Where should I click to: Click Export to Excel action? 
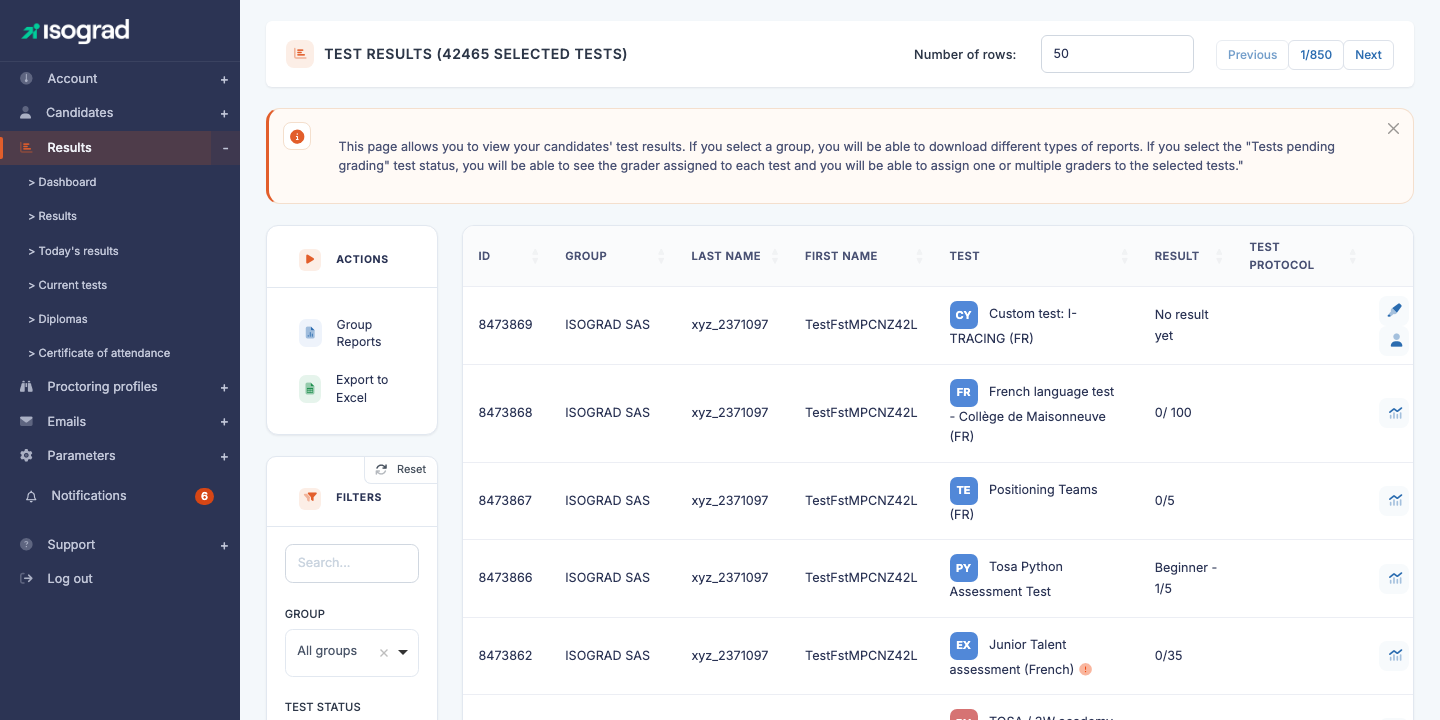[x=362, y=389]
